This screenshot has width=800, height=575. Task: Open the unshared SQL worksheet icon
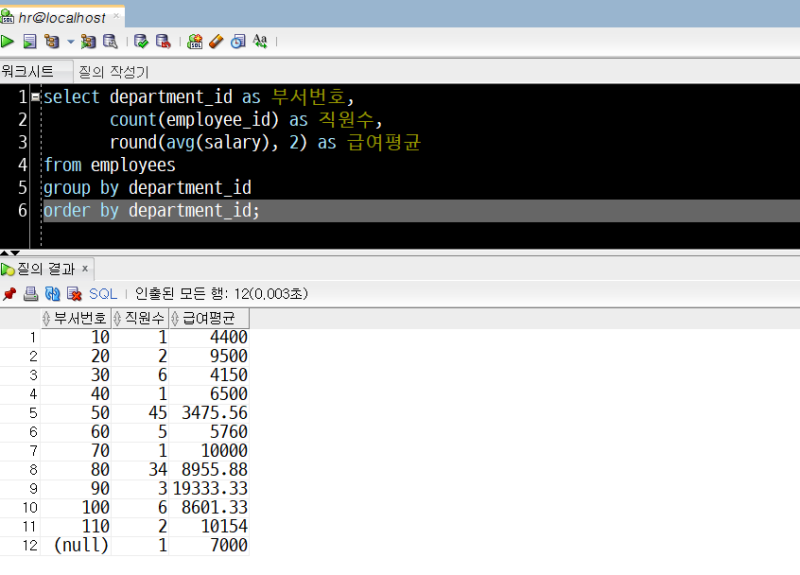[x=195, y=41]
